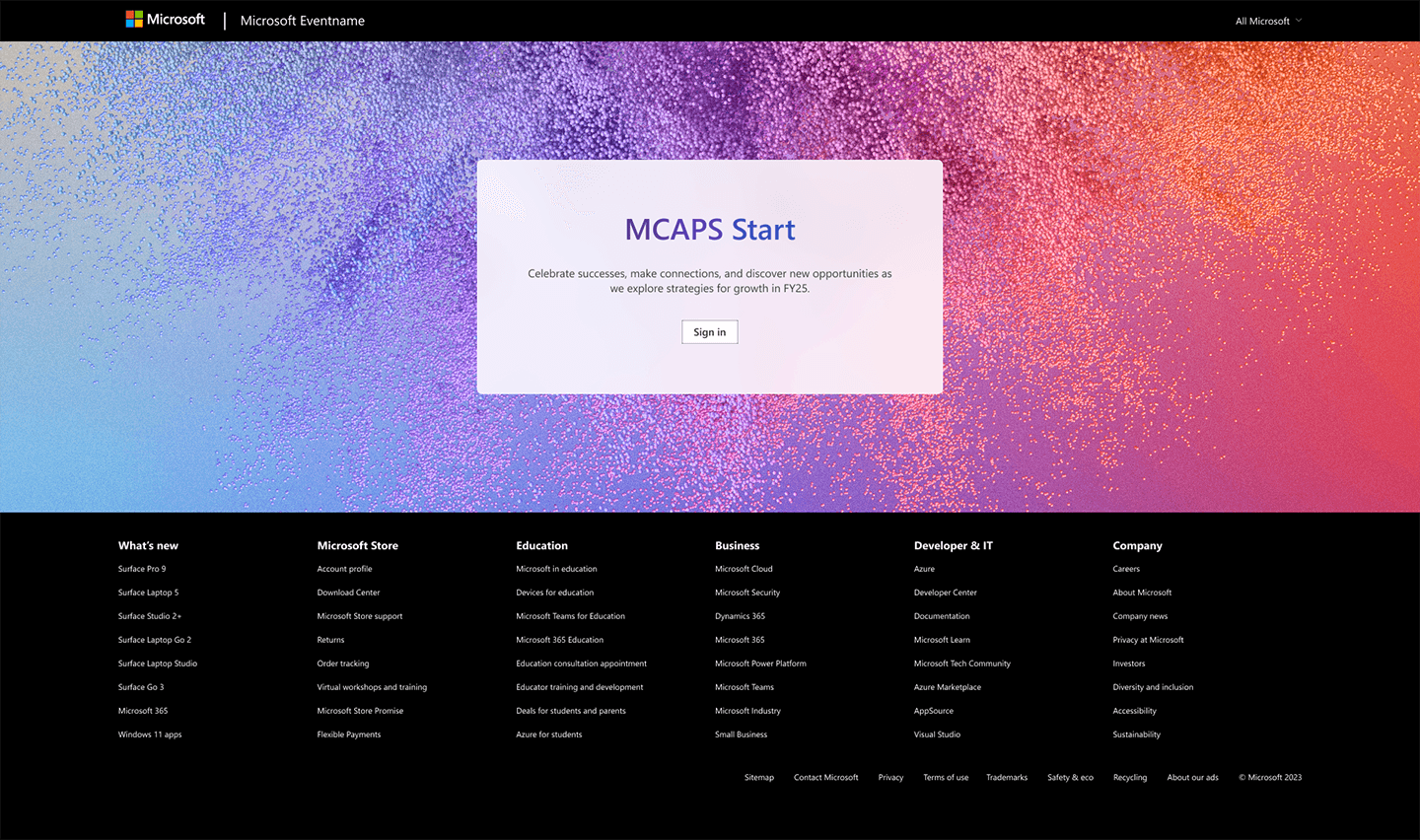The height and width of the screenshot is (840, 1420).
Task: Open the Company news link
Action: (x=1140, y=616)
